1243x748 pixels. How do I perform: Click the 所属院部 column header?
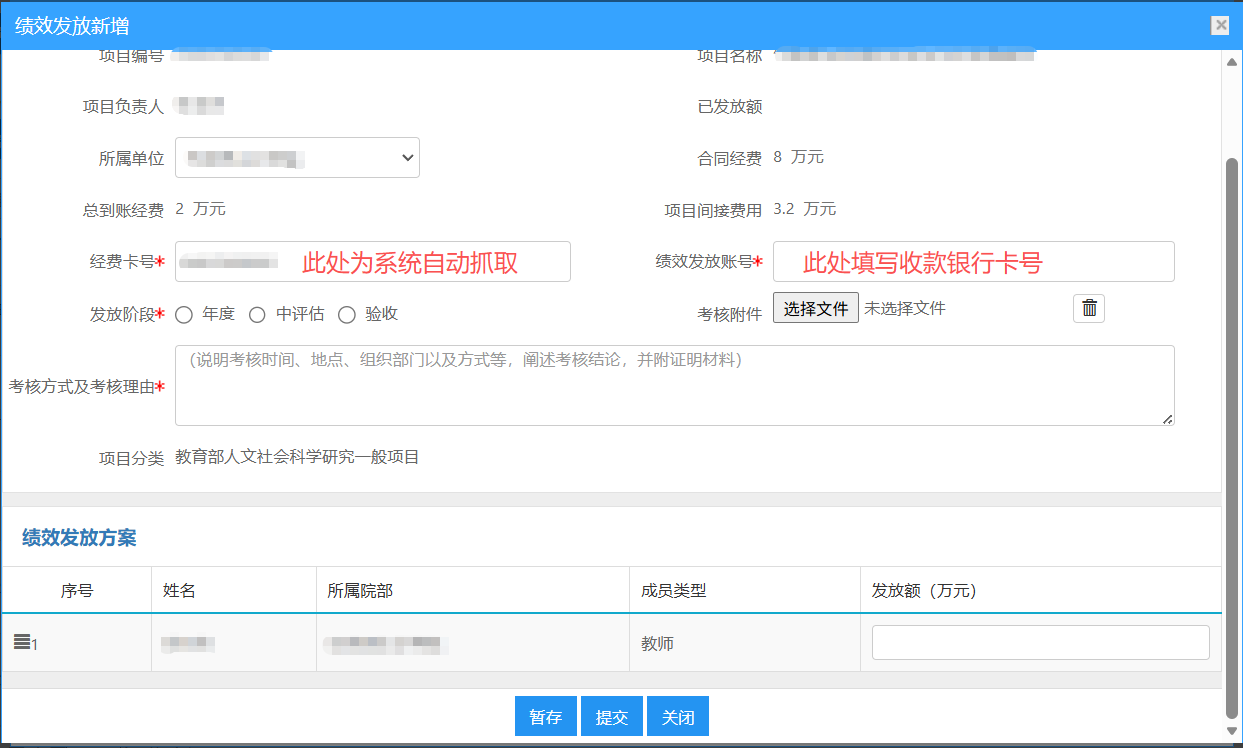[360, 591]
